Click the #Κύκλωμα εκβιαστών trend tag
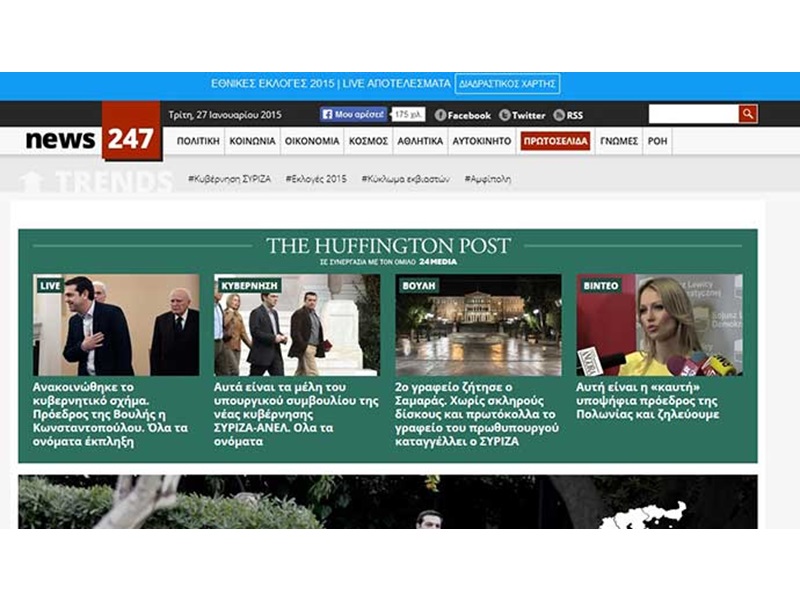The image size is (800, 600). (x=406, y=179)
